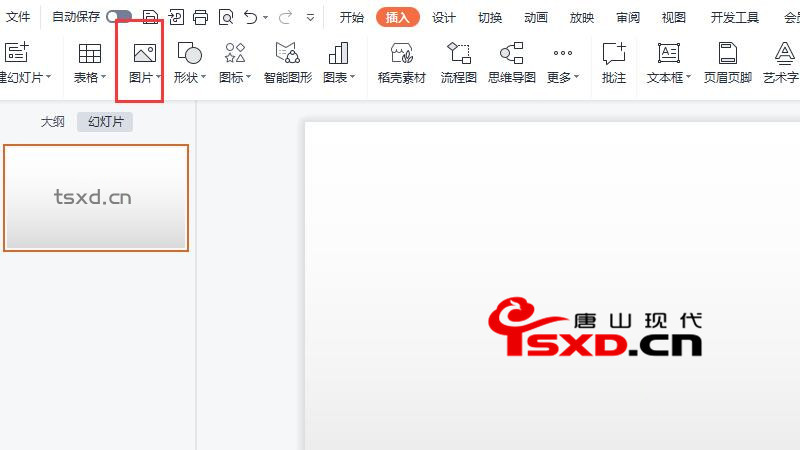Screen dimensions: 800x450
Task: Insert a 思维导图 mind map
Action: coord(512,63)
